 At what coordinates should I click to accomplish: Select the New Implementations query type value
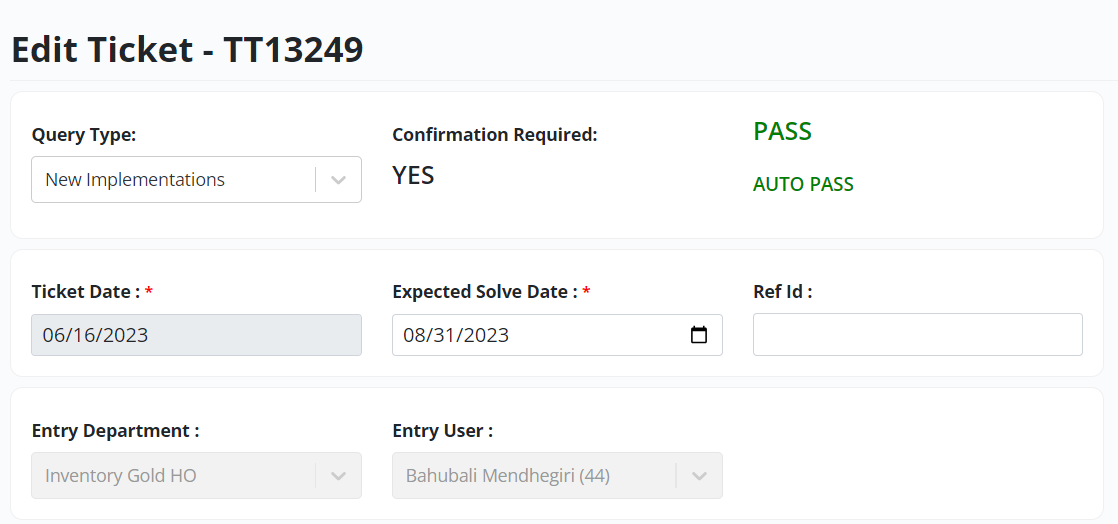click(135, 180)
